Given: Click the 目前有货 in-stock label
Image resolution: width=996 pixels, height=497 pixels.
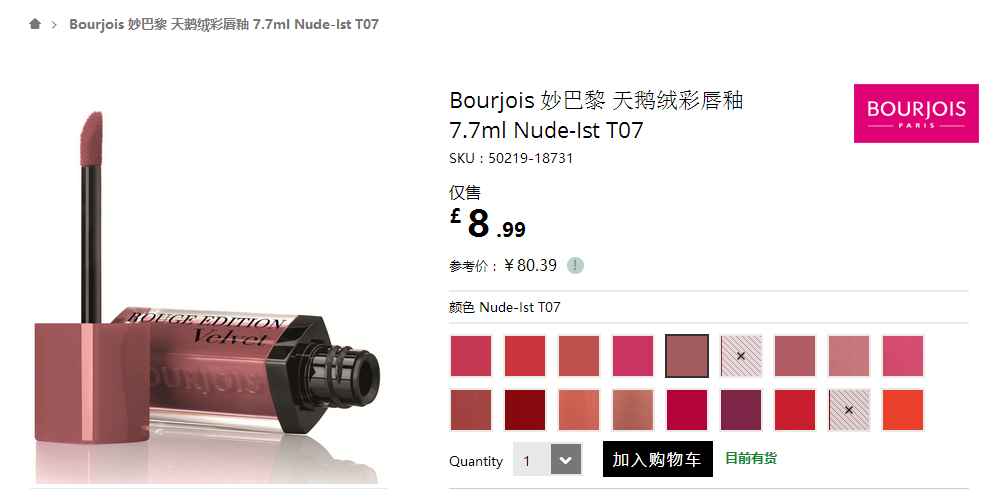Looking at the screenshot, I should [751, 458].
